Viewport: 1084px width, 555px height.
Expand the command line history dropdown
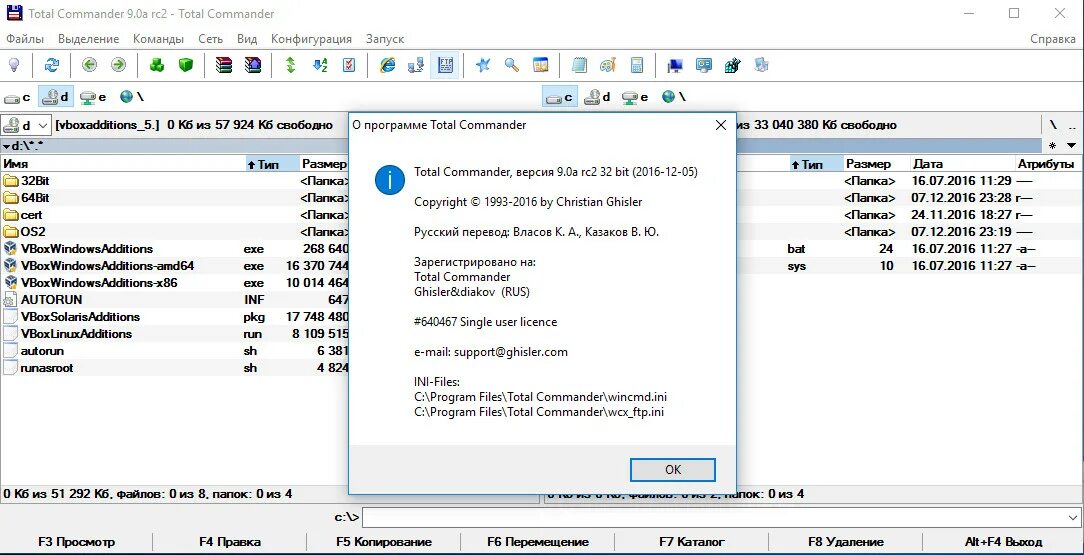tap(1072, 517)
